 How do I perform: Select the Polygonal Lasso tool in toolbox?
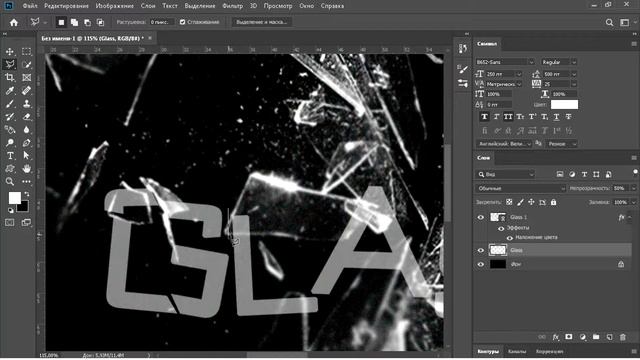10,64
